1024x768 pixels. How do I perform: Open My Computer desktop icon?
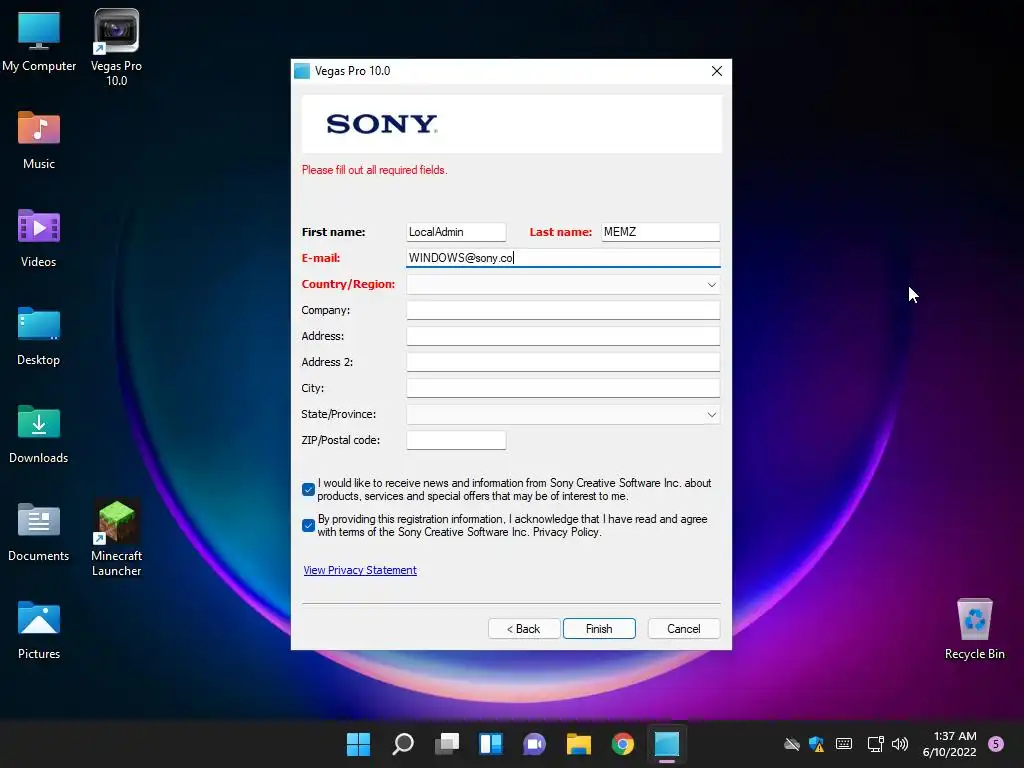click(x=39, y=42)
